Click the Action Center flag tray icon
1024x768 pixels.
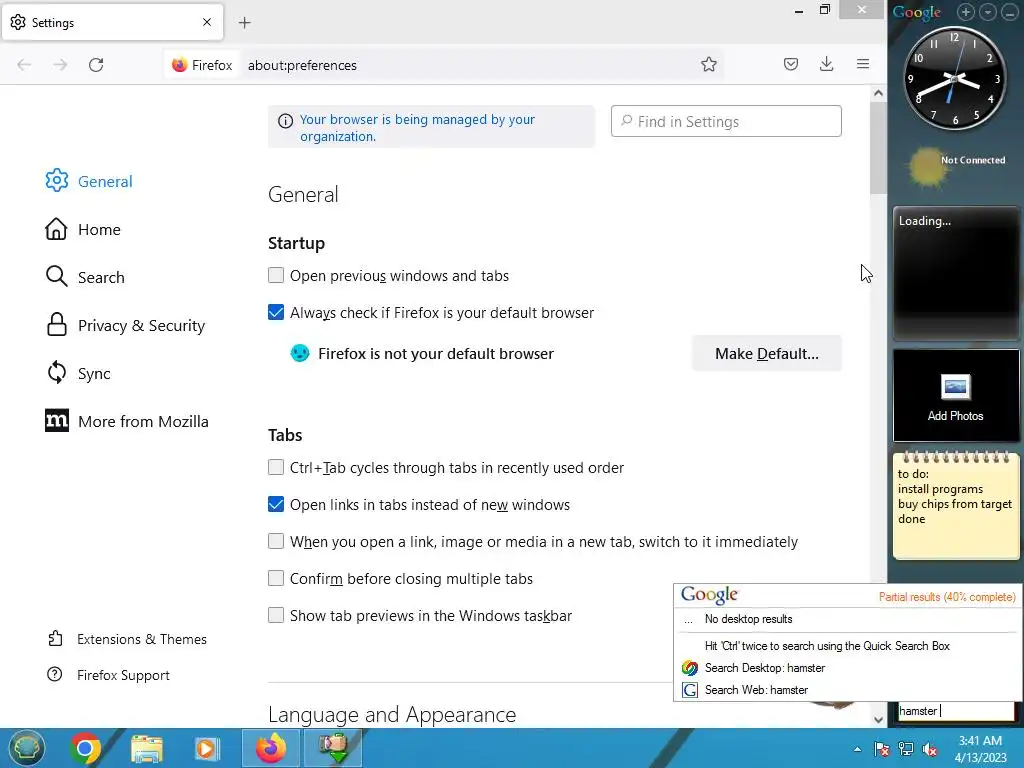[x=882, y=749]
